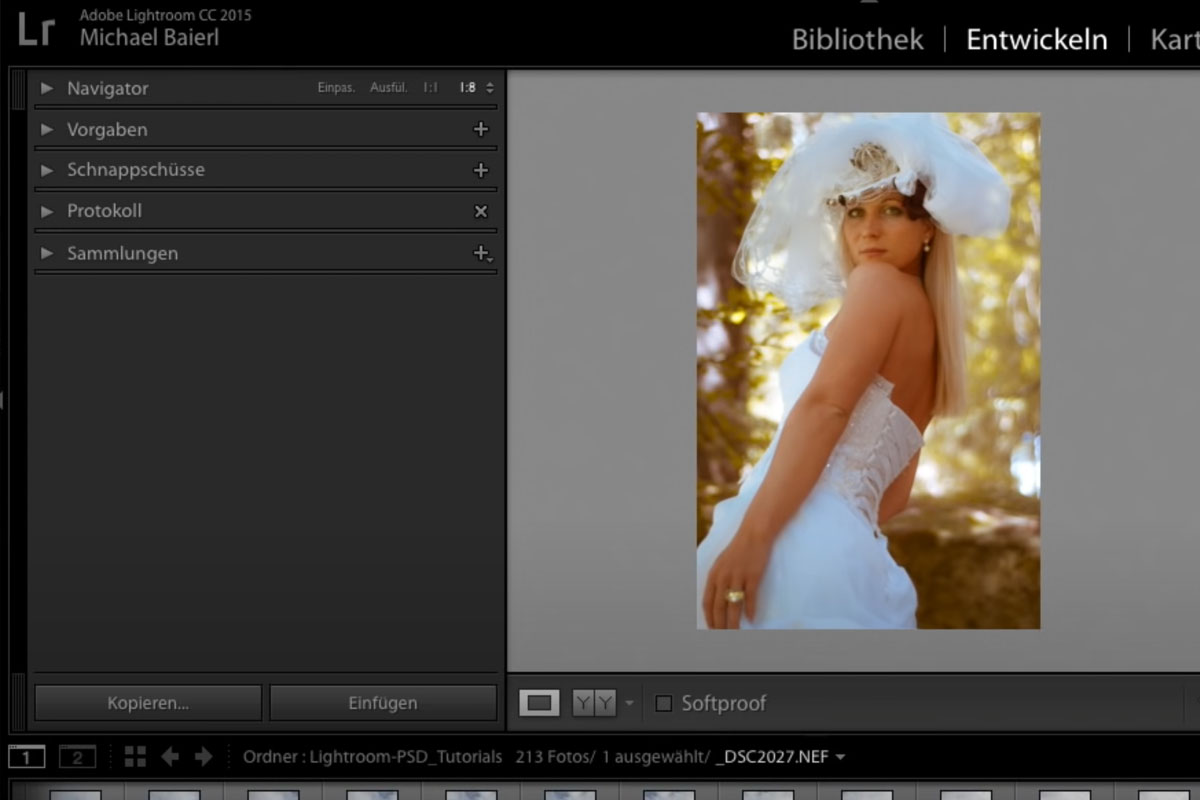This screenshot has height=800, width=1200.
Task: Switch to Entwickeln module
Action: (1037, 39)
